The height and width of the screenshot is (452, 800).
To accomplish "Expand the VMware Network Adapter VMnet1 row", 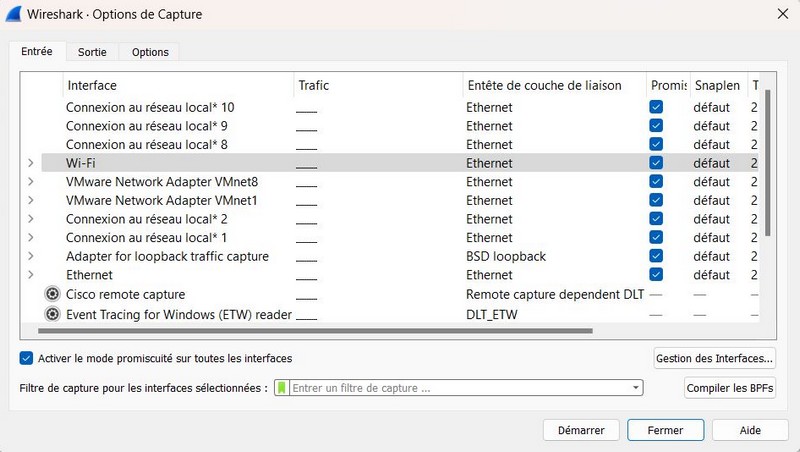I will [x=31, y=200].
